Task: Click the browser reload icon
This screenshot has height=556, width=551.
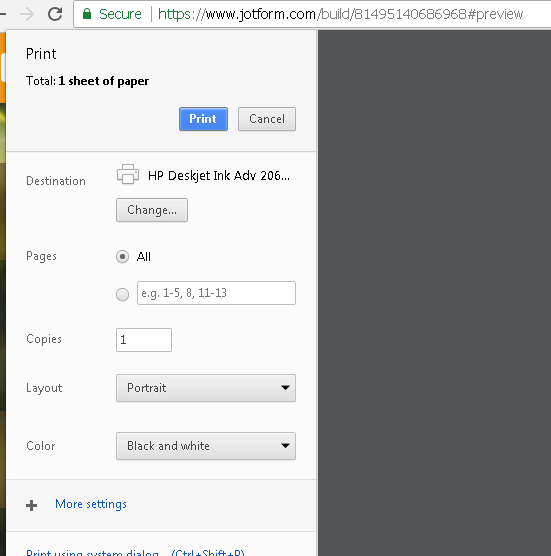Action: click(x=55, y=14)
